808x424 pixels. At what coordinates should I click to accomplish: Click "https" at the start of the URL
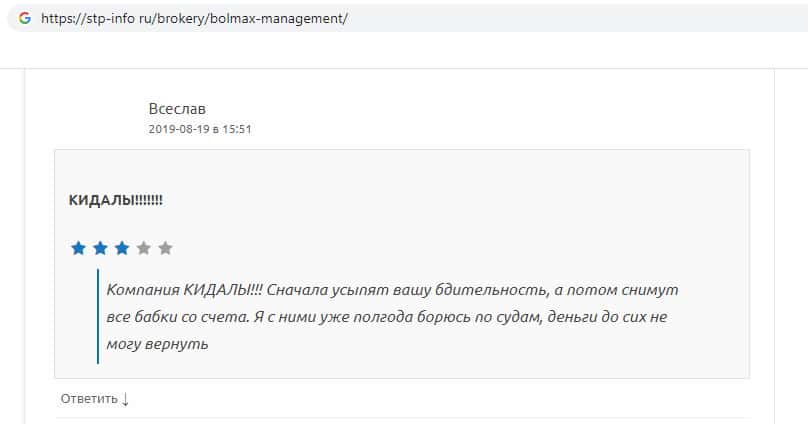pyautogui.click(x=56, y=18)
